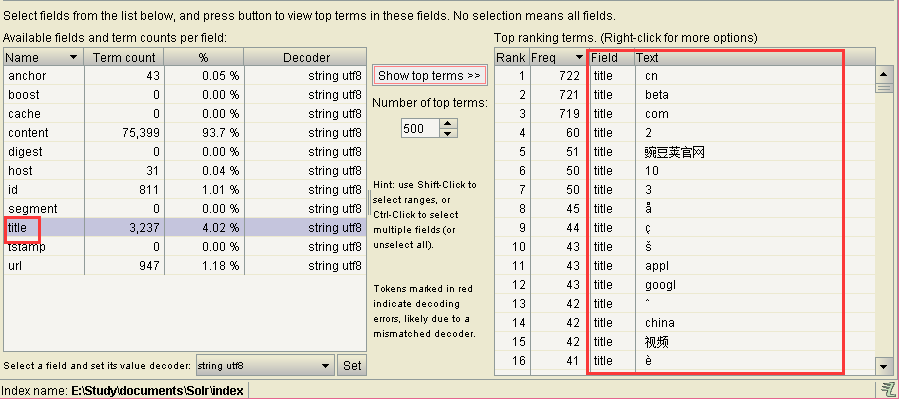This screenshot has height=399, width=899.
Task: Increase number of top terms stepper
Action: tap(448, 123)
